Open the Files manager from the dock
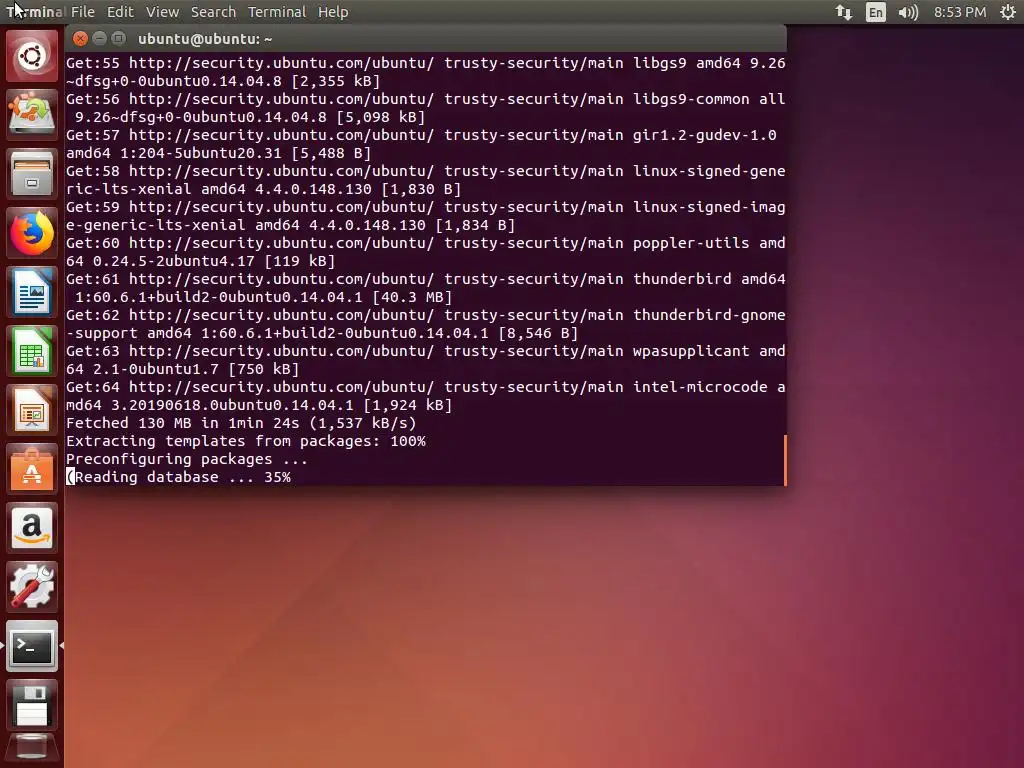This screenshot has height=768, width=1024. [x=32, y=174]
